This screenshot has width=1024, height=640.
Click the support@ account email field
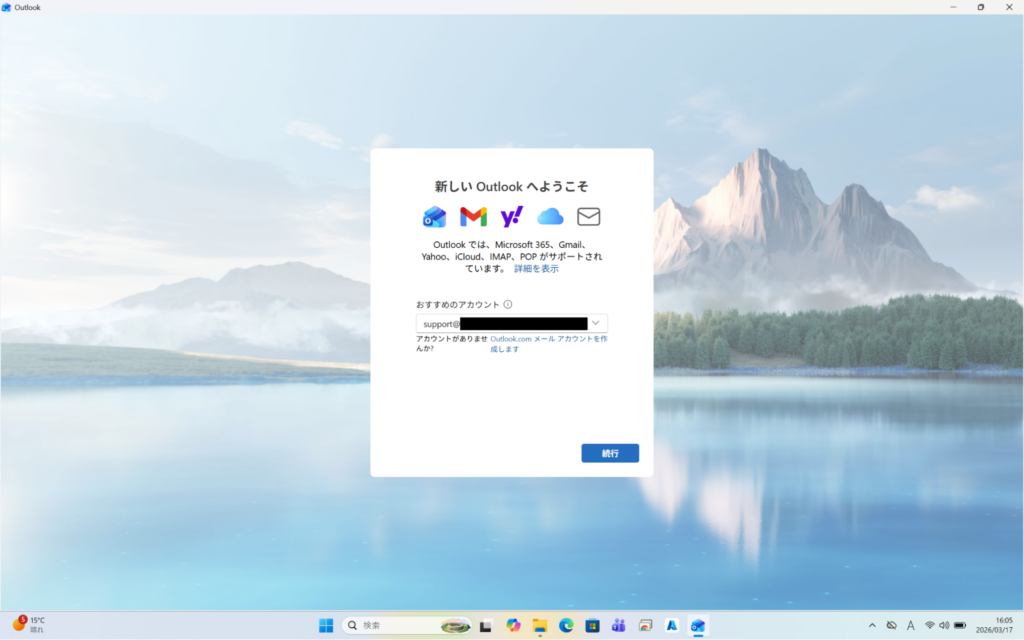coord(500,324)
